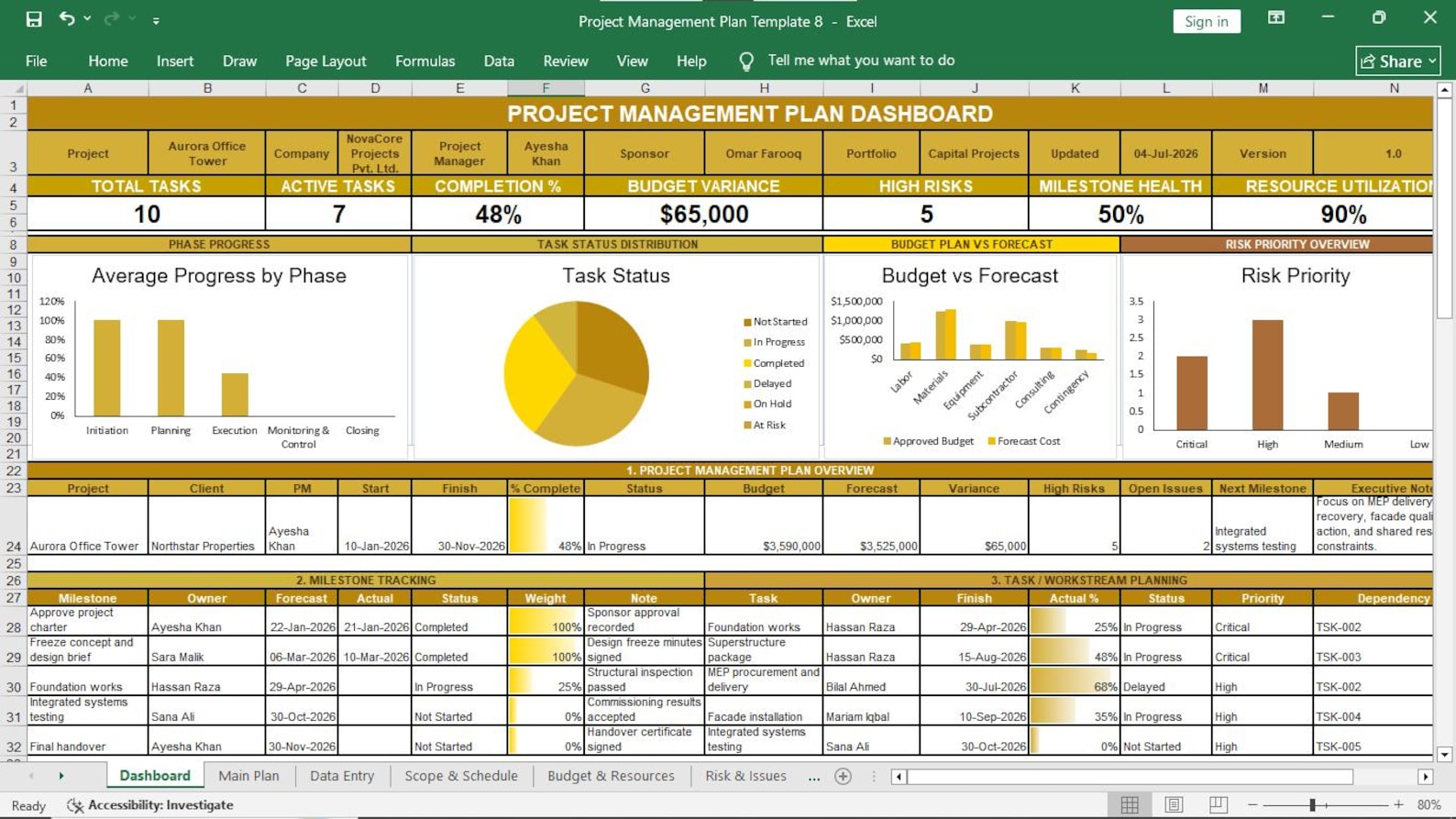Open the Risk & Issues sheet tab
This screenshot has height=819, width=1456.
tap(745, 776)
